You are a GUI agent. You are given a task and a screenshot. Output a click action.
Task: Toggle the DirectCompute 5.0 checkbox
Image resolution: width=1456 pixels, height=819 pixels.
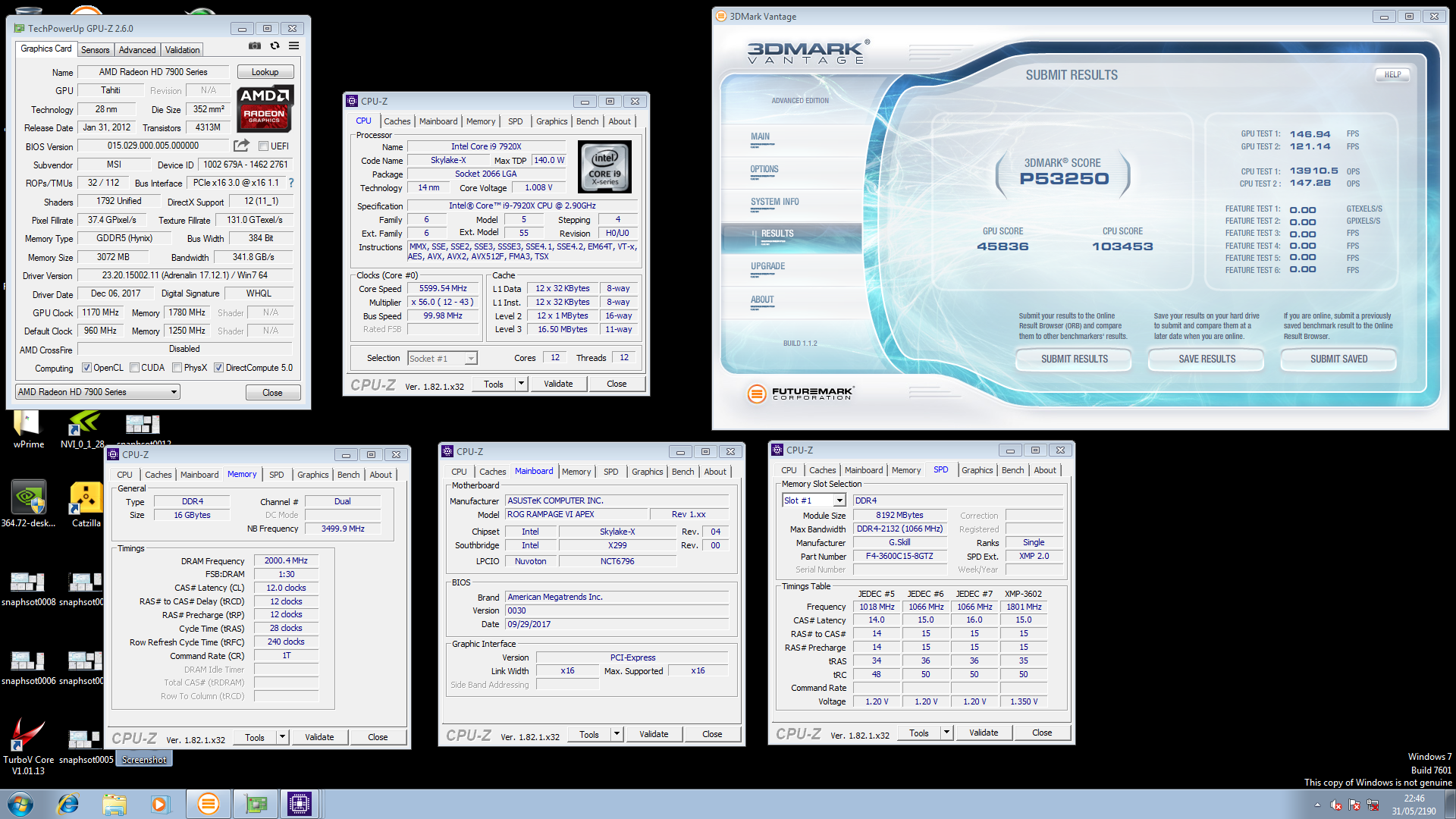[x=218, y=368]
